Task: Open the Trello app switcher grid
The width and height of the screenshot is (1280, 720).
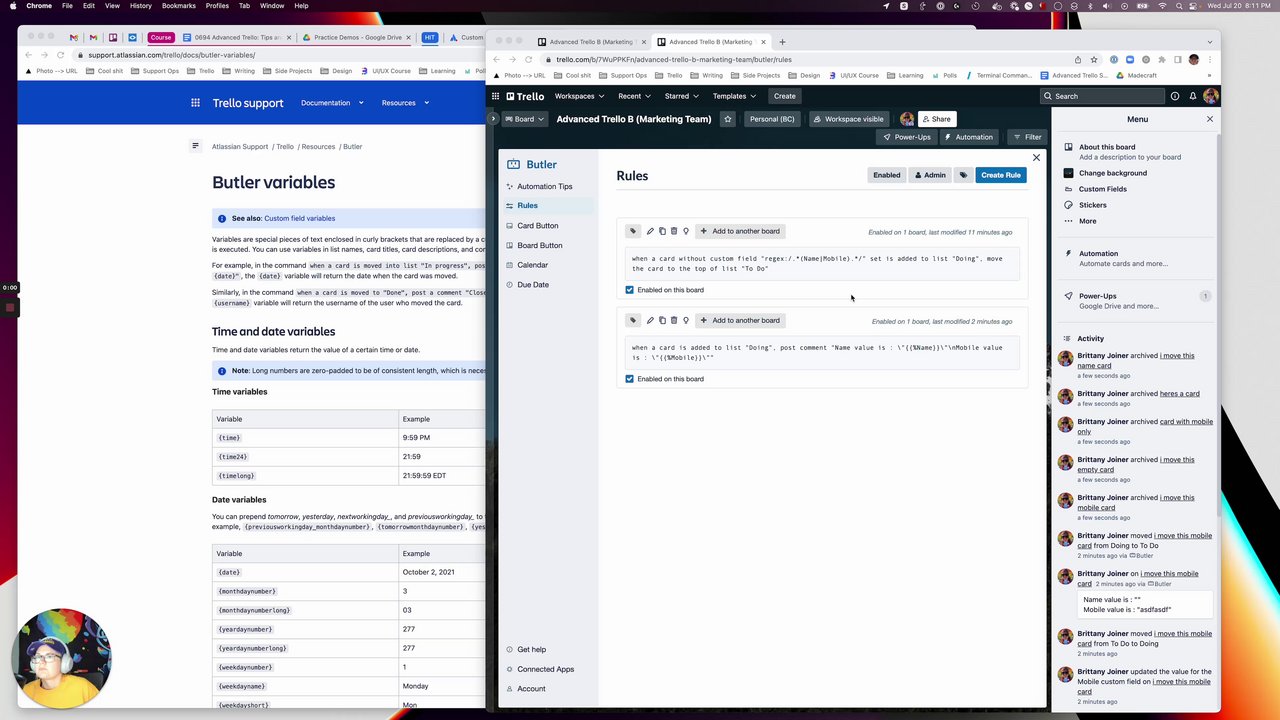Action: 495,96
